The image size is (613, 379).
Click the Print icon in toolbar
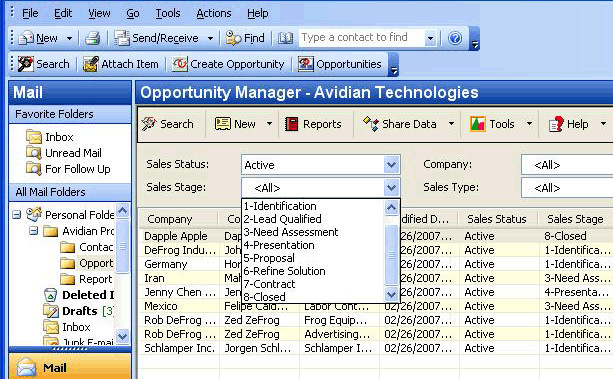click(93, 38)
